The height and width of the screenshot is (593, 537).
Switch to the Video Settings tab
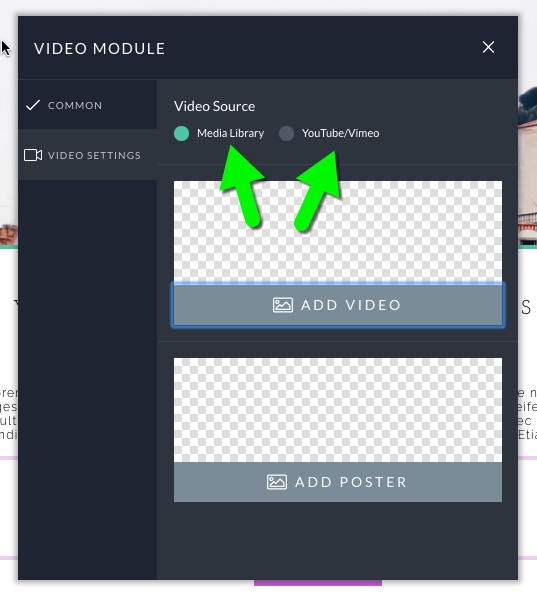point(87,155)
